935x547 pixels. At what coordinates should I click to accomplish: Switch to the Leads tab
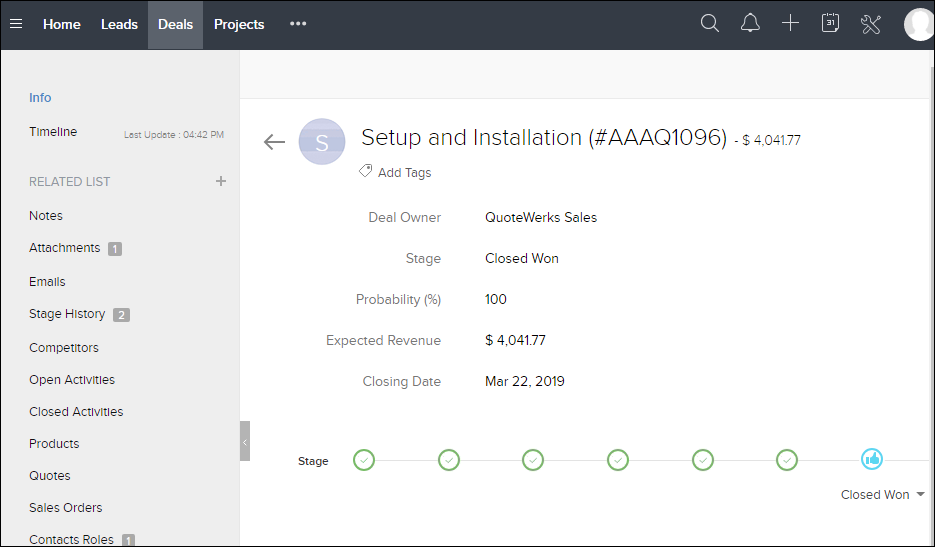pyautogui.click(x=119, y=24)
